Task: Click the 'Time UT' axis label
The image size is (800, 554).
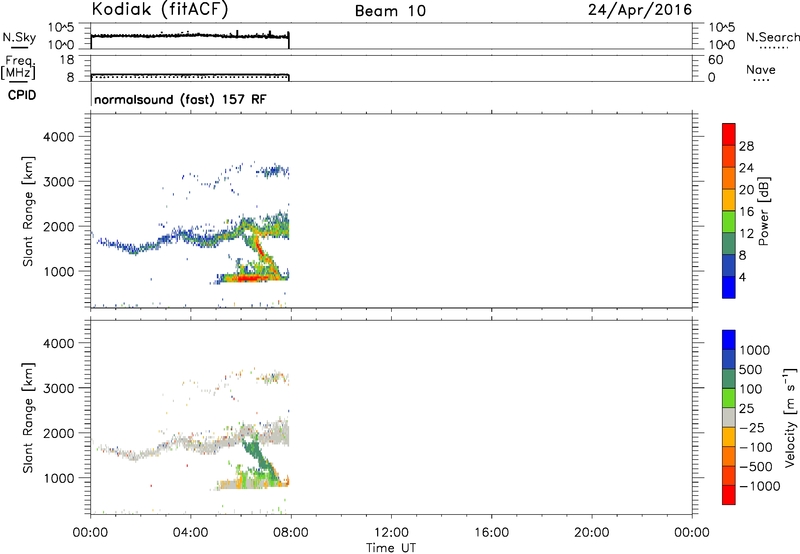Action: coord(391,548)
